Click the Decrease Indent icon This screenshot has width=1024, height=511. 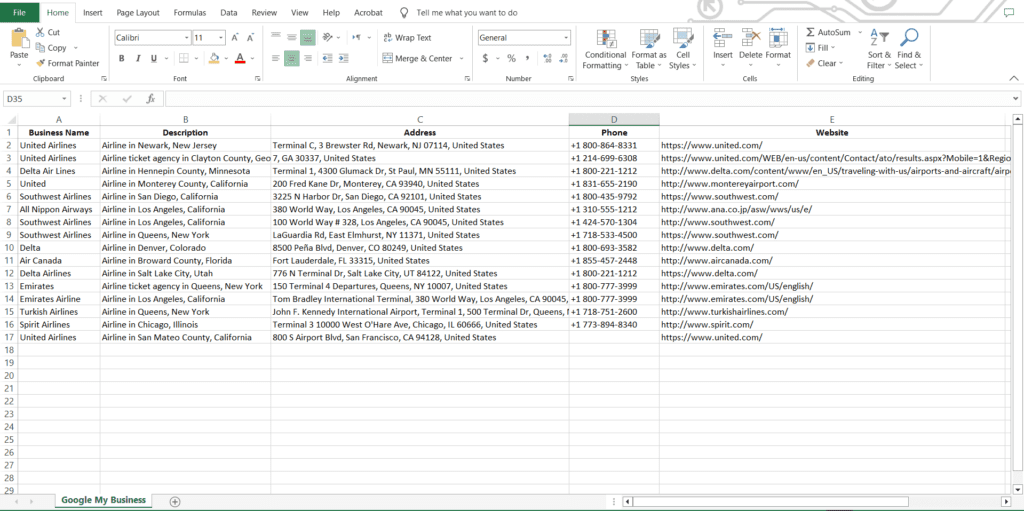[328, 58]
